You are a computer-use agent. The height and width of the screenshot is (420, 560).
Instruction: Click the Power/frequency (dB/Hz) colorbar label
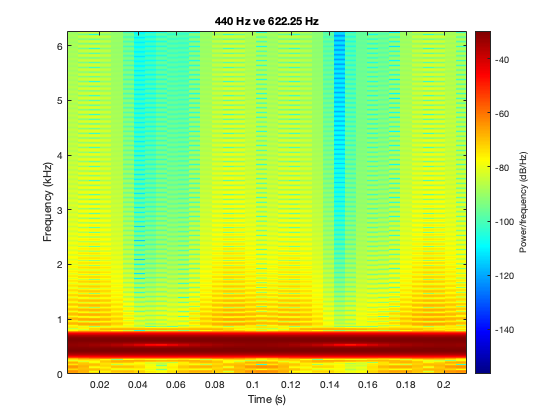coord(523,202)
